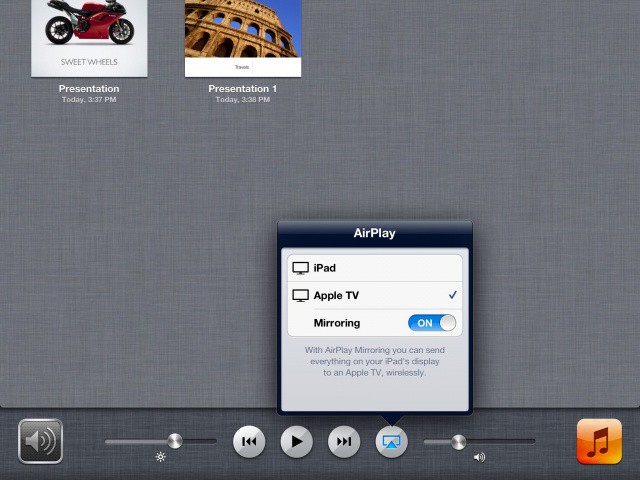Tap the mute speaker icon in the bottom-left corner
Screen dimensions: 640x480
(x=40, y=441)
